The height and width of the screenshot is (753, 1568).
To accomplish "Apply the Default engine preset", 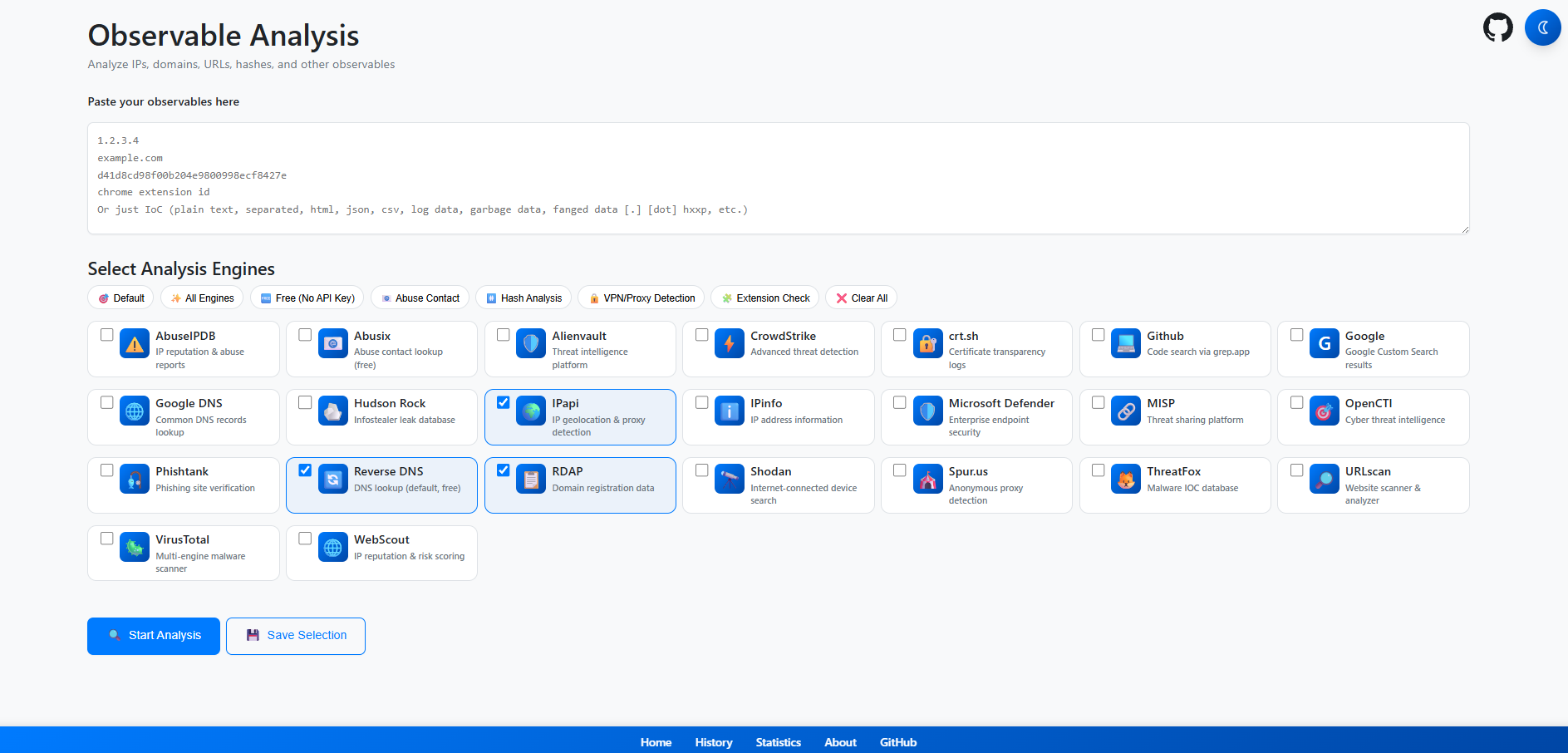I will coord(120,298).
